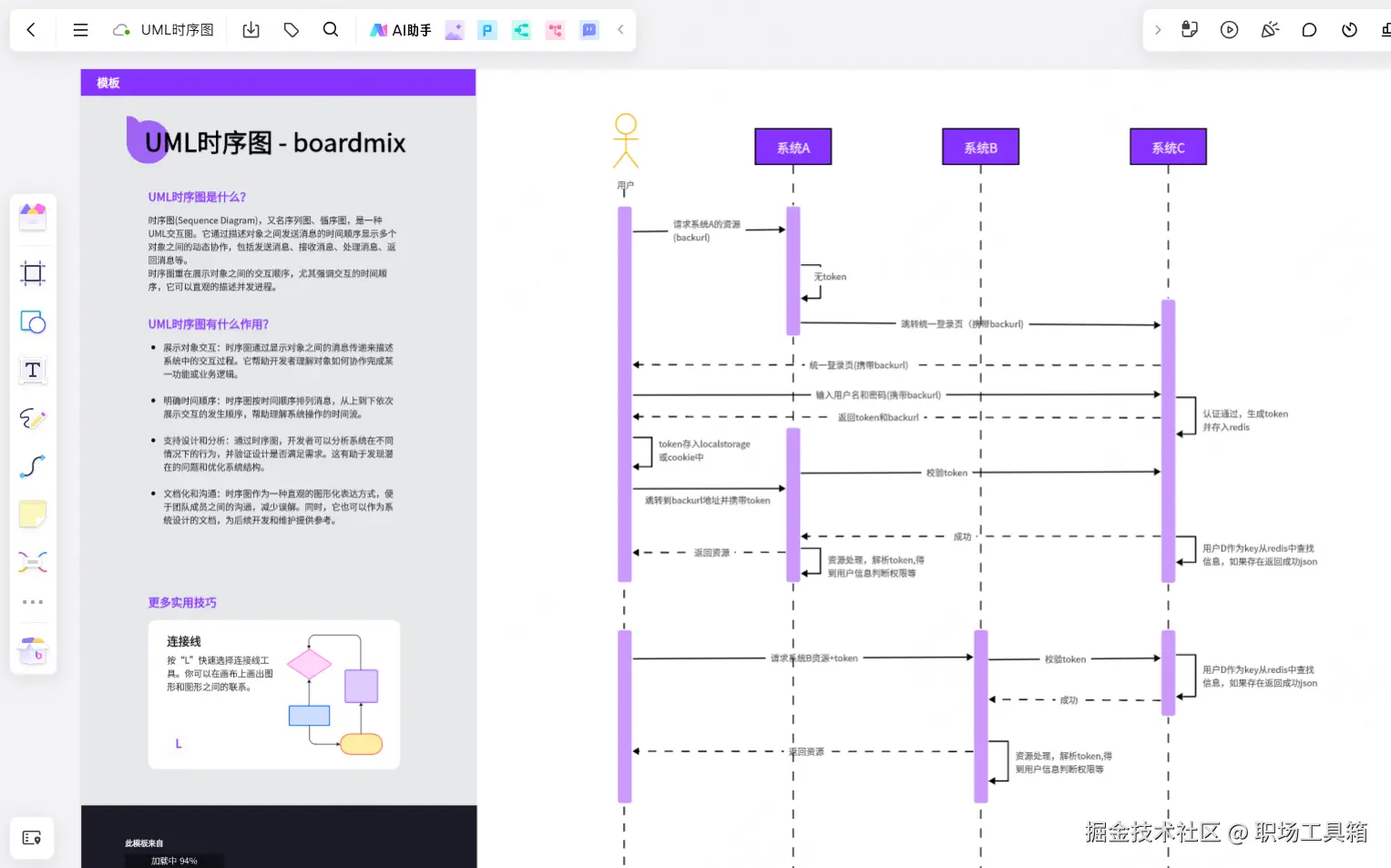Open the hamburger menu
This screenshot has height=868, width=1391.
coord(80,29)
